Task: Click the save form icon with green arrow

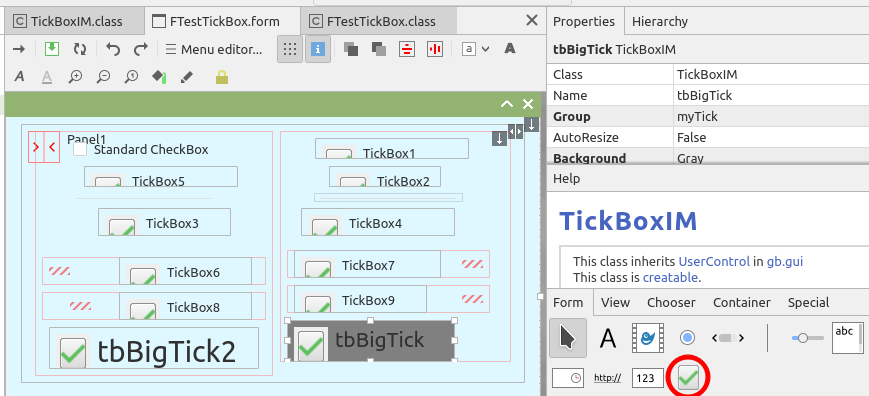Action: (x=52, y=49)
